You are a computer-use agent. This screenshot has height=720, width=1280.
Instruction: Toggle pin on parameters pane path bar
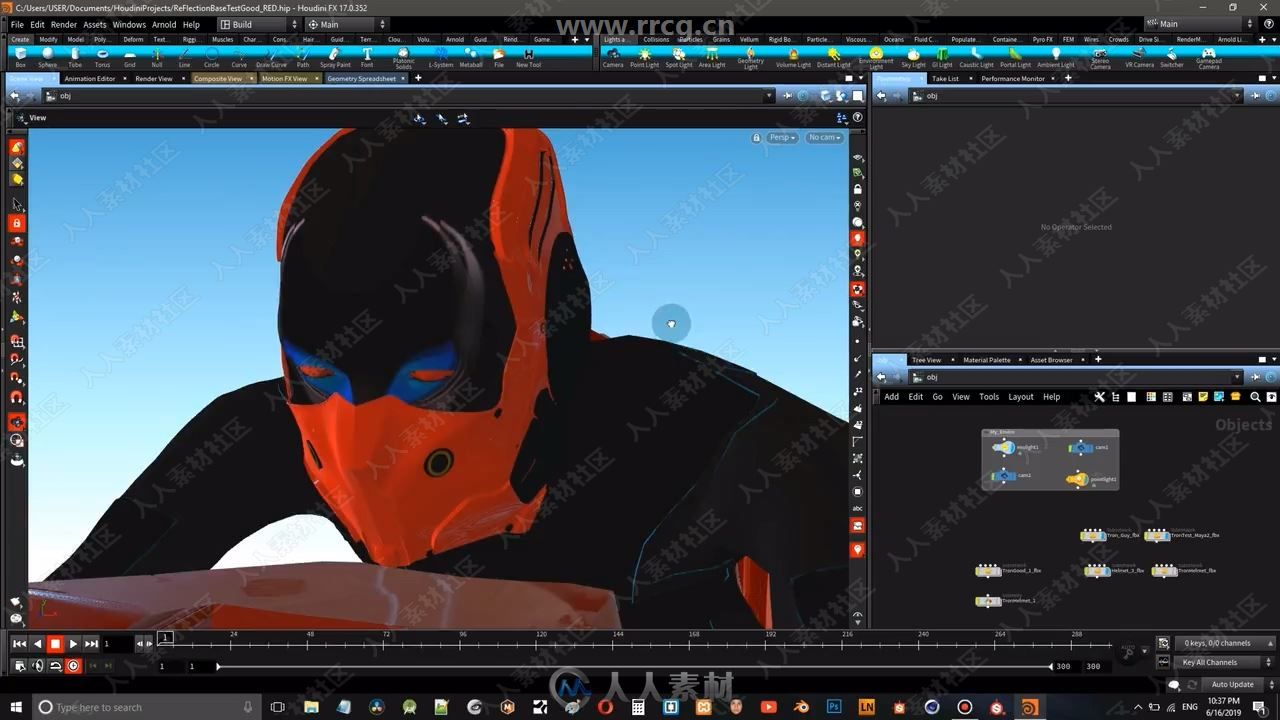pyautogui.click(x=1254, y=96)
